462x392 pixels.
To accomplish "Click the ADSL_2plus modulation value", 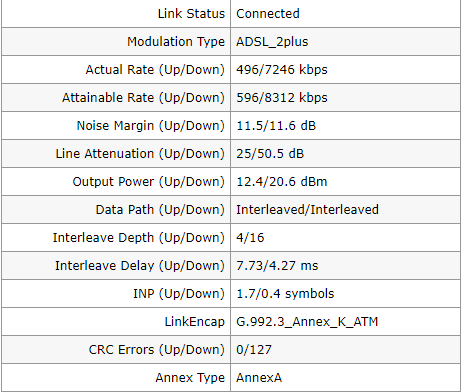I will point(272,42).
